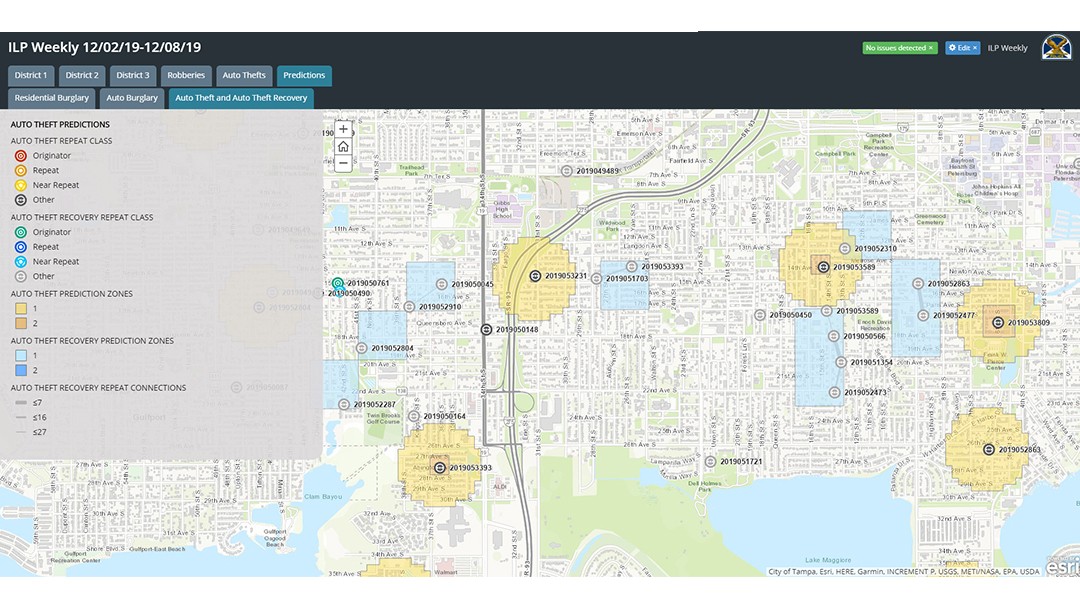This screenshot has width=1080, height=607.
Task: Switch to Auto Burglary sub-tab
Action: pyautogui.click(x=132, y=98)
